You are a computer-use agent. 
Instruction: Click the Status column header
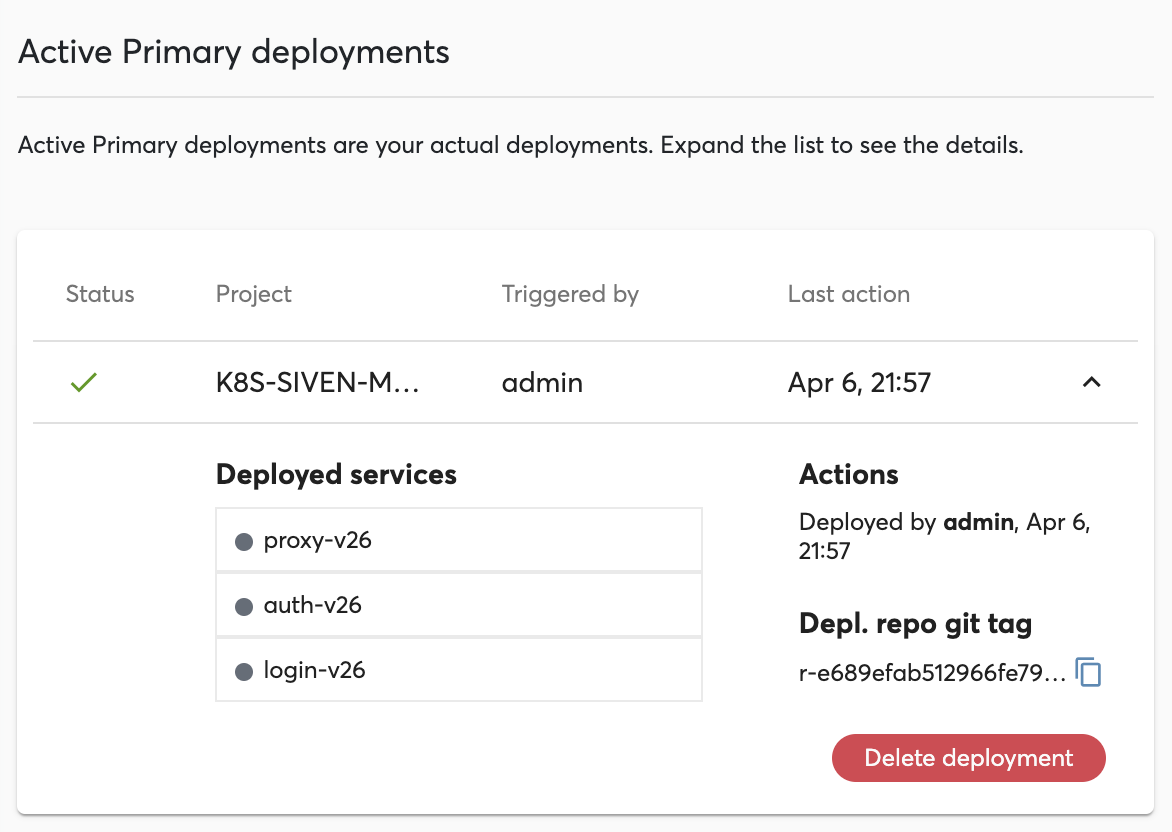click(100, 294)
